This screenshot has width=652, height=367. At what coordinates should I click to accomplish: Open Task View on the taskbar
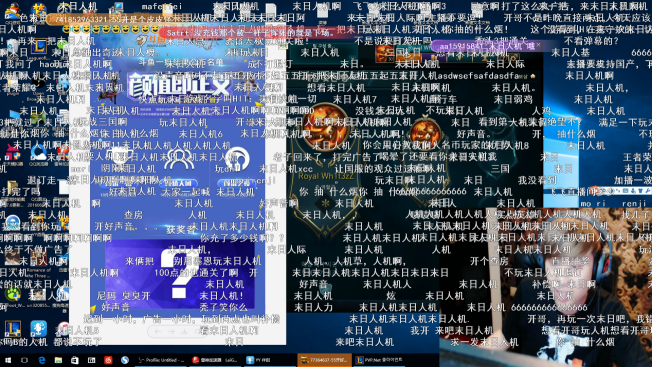pyautogui.click(x=25, y=360)
